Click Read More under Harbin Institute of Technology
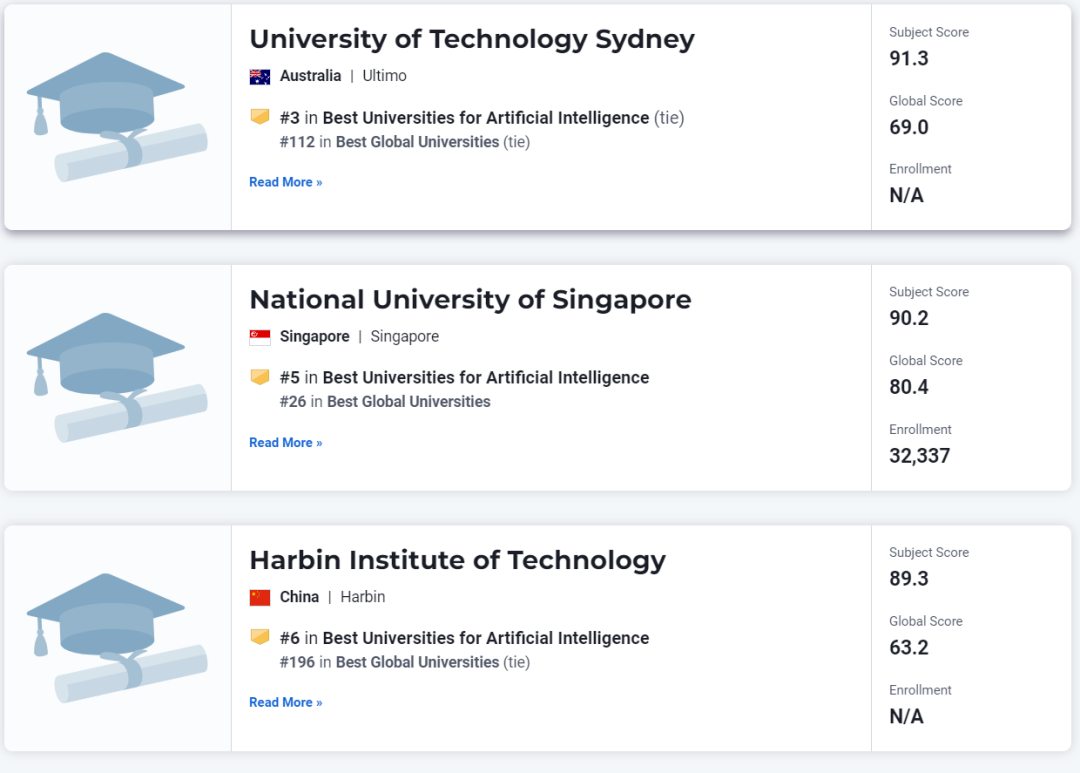Screen dimensions: 1080x773 tap(285, 702)
